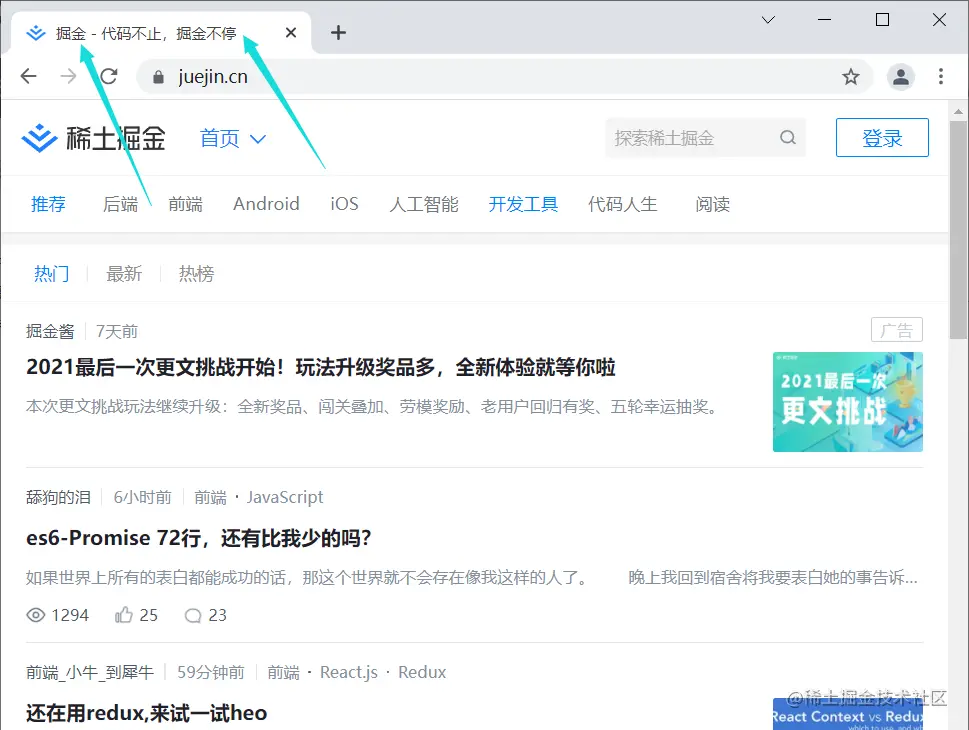Viewport: 969px width, 730px height.
Task: Select the 前端 category
Action: (185, 204)
